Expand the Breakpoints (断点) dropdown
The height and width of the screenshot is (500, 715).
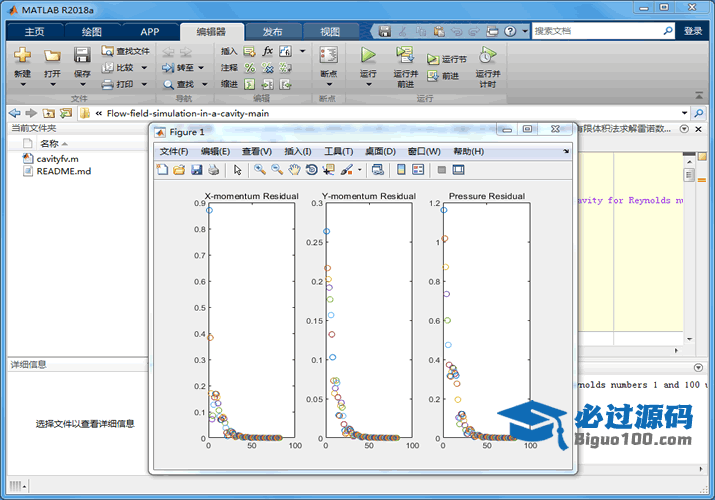(329, 85)
